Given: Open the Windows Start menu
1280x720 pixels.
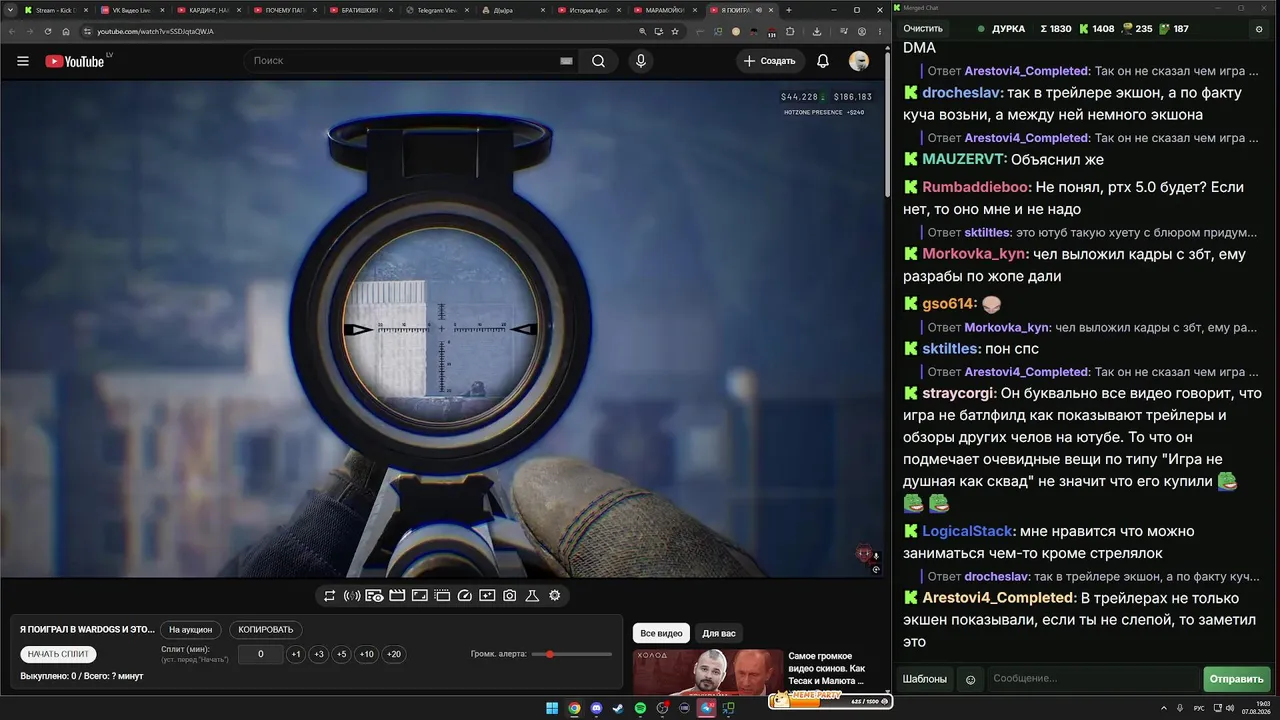Looking at the screenshot, I should click(x=552, y=709).
